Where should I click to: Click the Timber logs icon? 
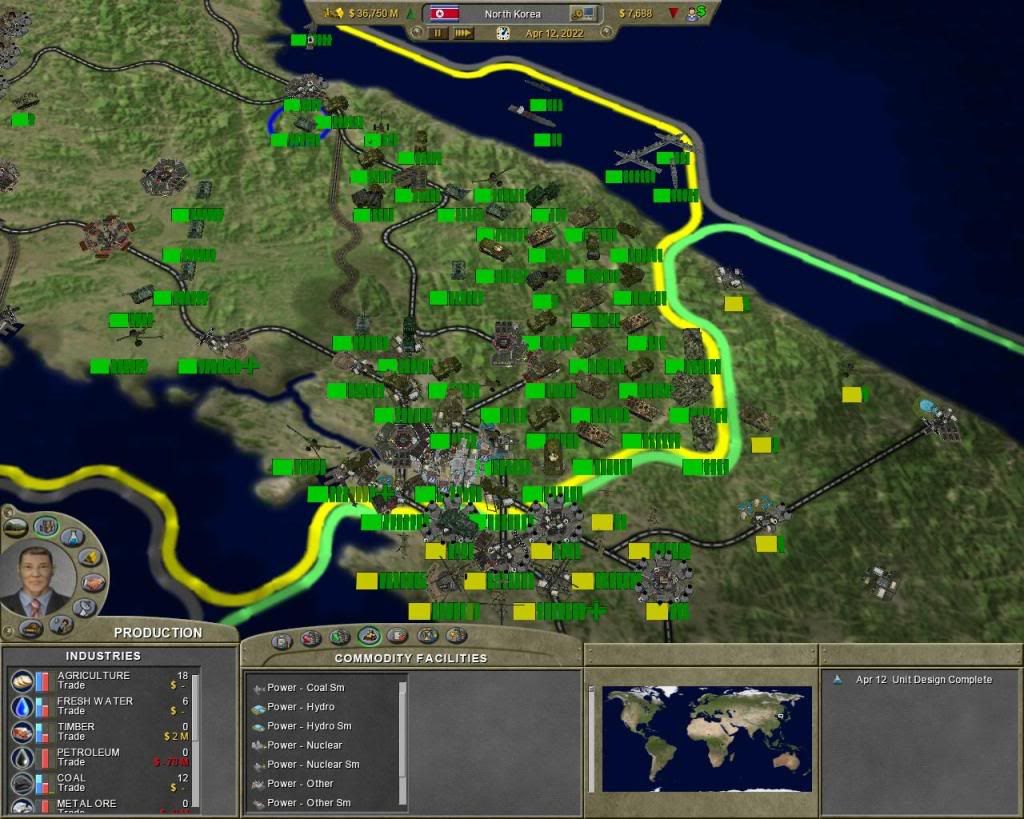22,732
